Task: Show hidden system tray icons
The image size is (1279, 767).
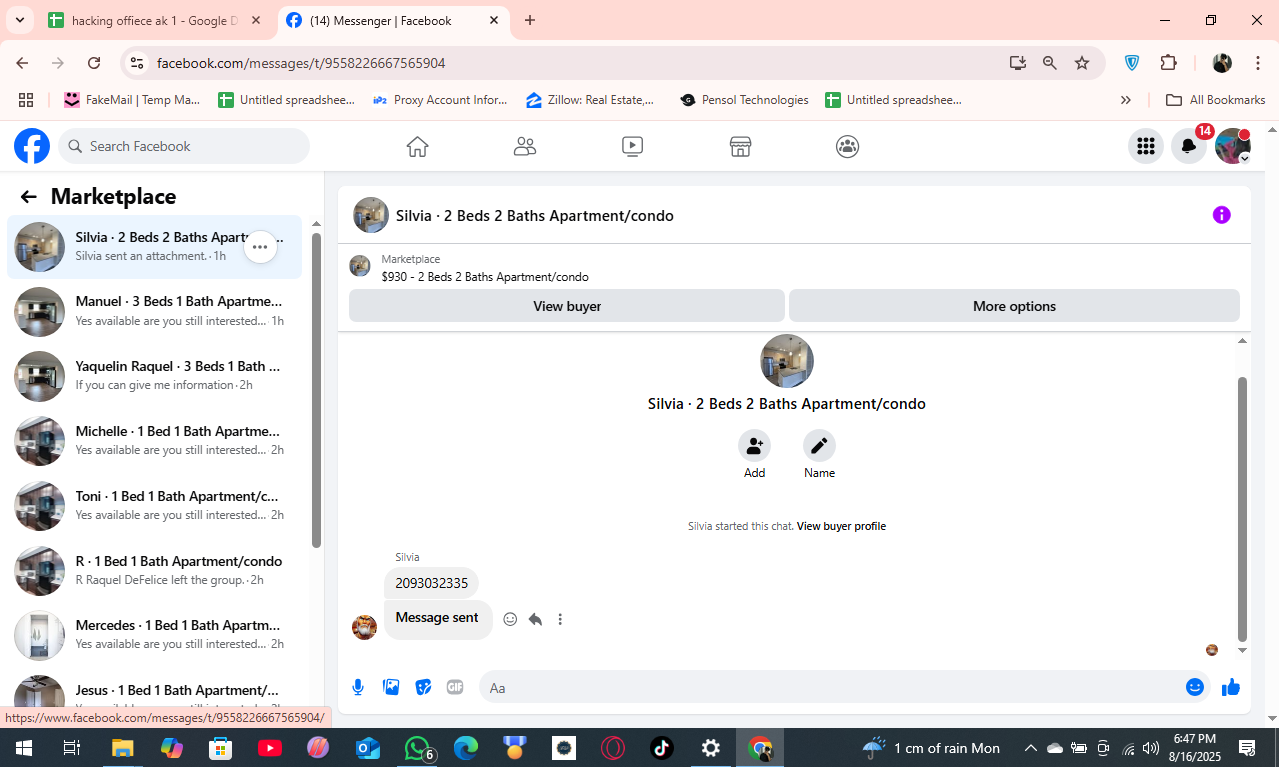Action: pos(1030,748)
